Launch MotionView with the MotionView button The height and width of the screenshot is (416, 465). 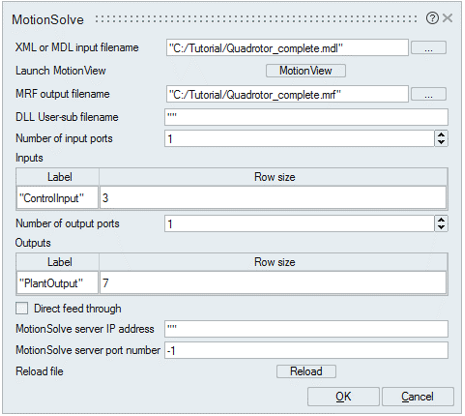point(306,71)
